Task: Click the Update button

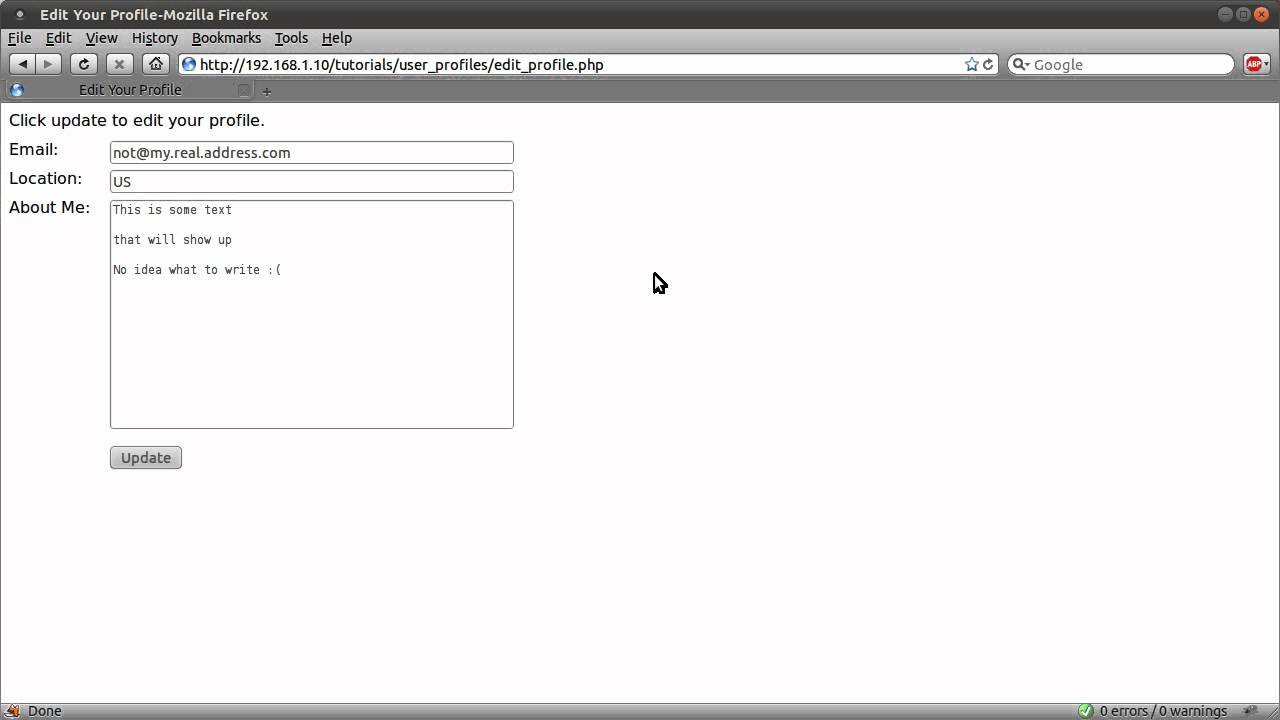Action: coord(146,458)
